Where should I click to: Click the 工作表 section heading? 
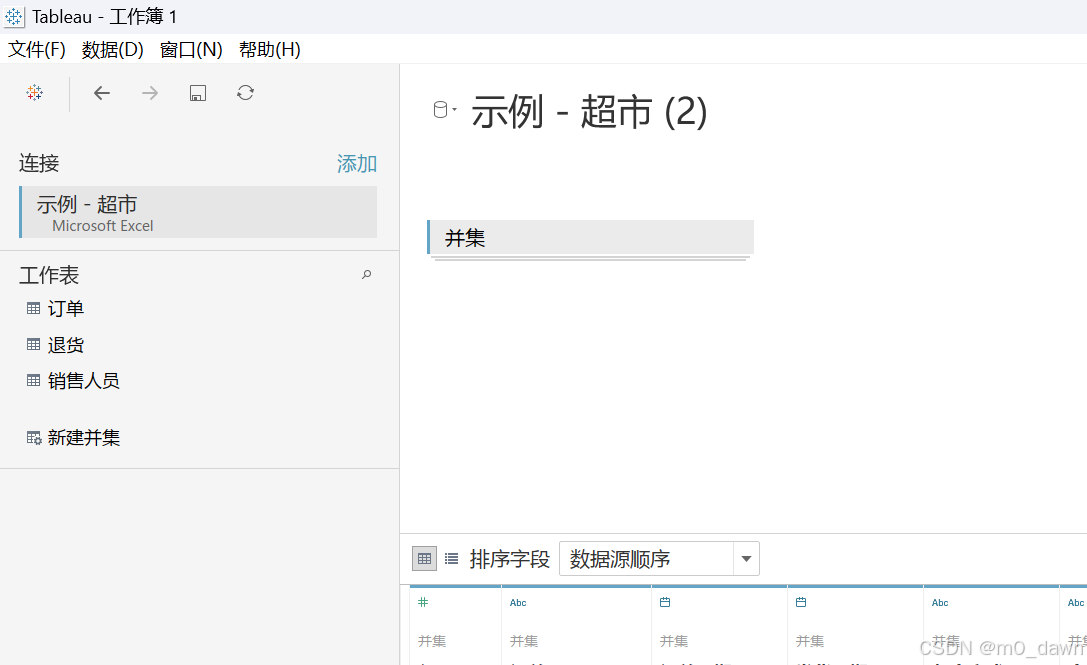pyautogui.click(x=49, y=275)
